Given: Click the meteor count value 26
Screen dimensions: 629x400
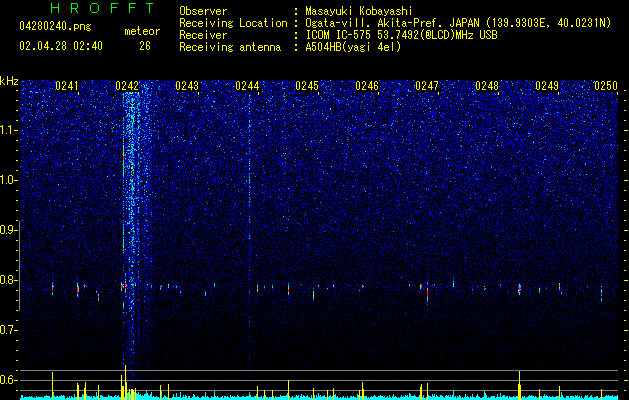Looking at the screenshot, I should (145, 46).
